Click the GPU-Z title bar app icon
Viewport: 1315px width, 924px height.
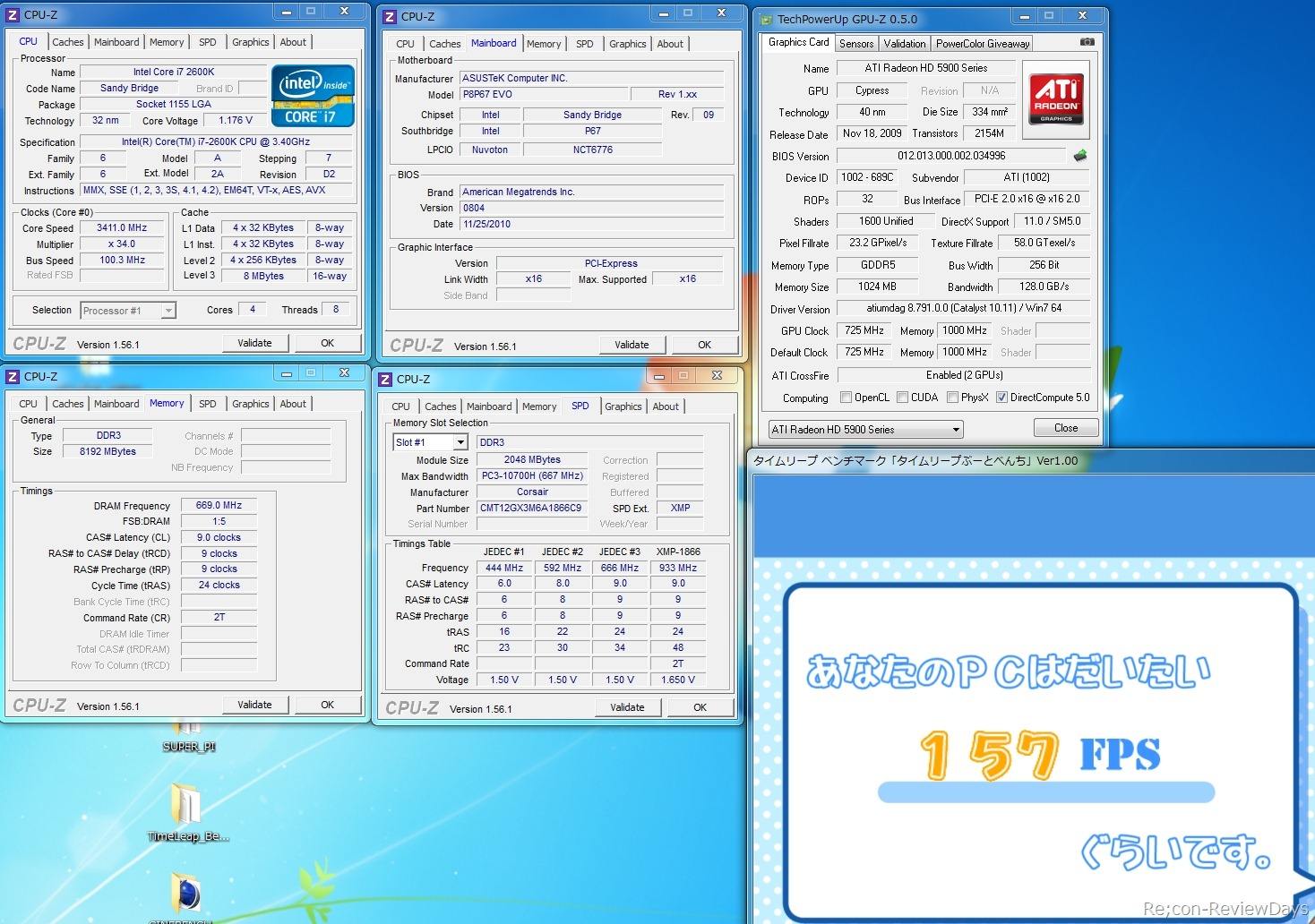767,19
